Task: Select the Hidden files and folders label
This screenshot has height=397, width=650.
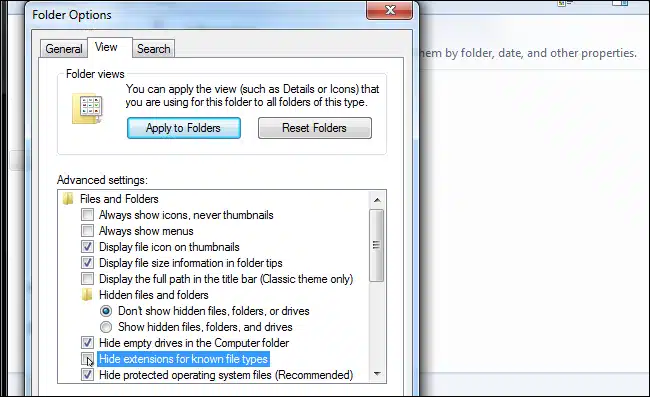Action: click(153, 295)
